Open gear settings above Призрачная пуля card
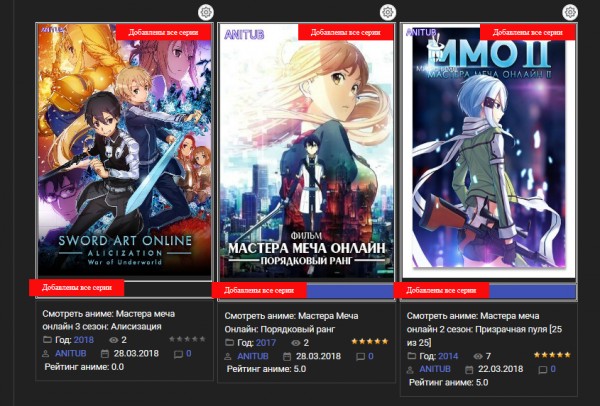This screenshot has width=600, height=406. pyautogui.click(x=570, y=12)
